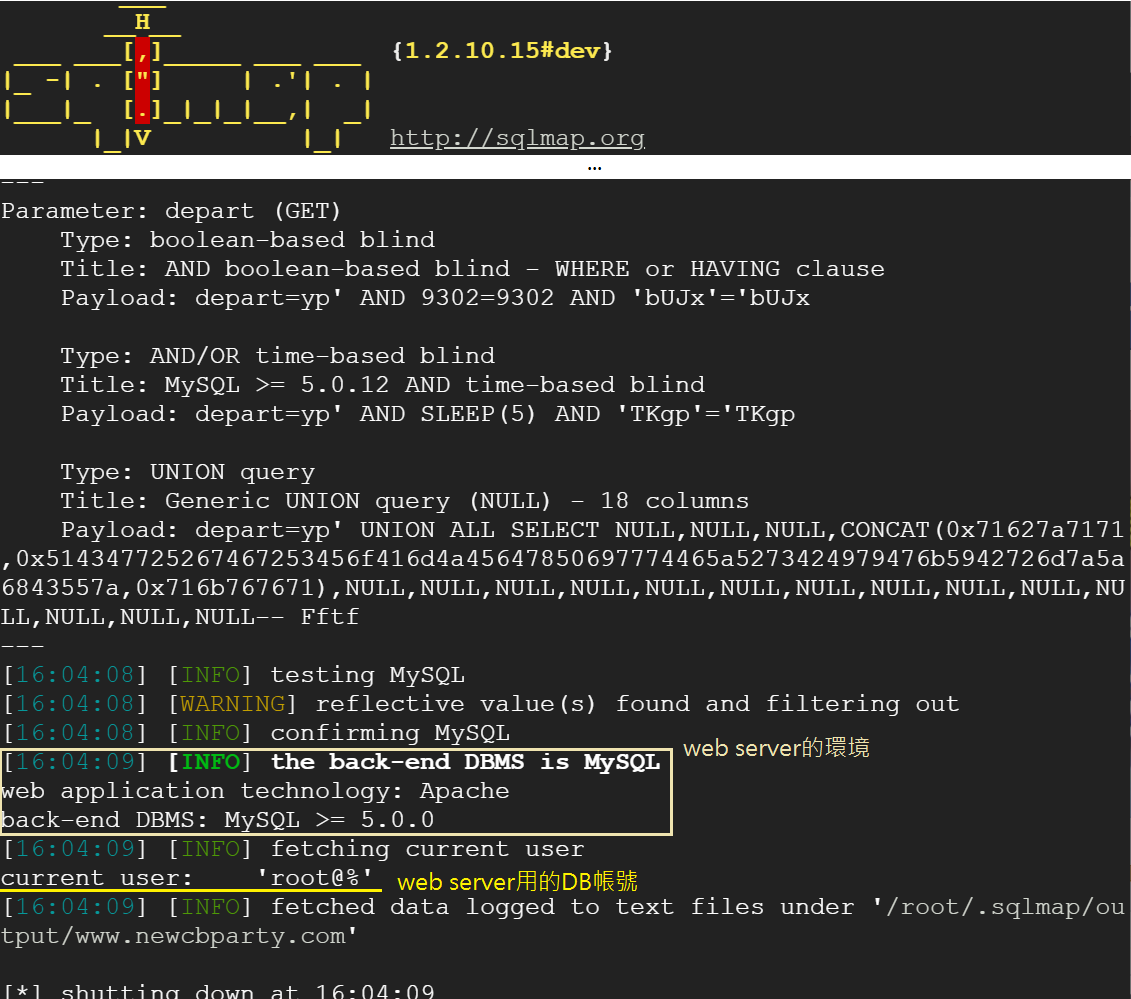
Task: Open the http://sqlmap.org link
Action: coord(517,137)
